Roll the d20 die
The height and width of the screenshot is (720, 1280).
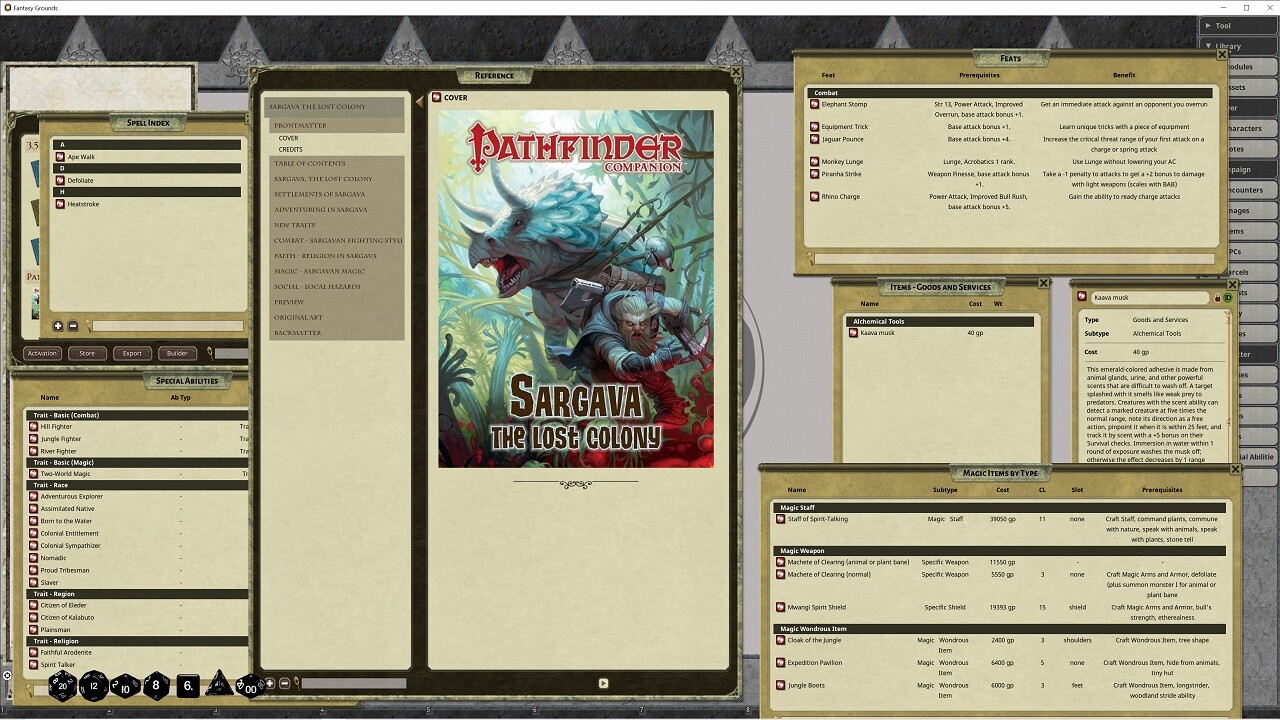pos(62,686)
